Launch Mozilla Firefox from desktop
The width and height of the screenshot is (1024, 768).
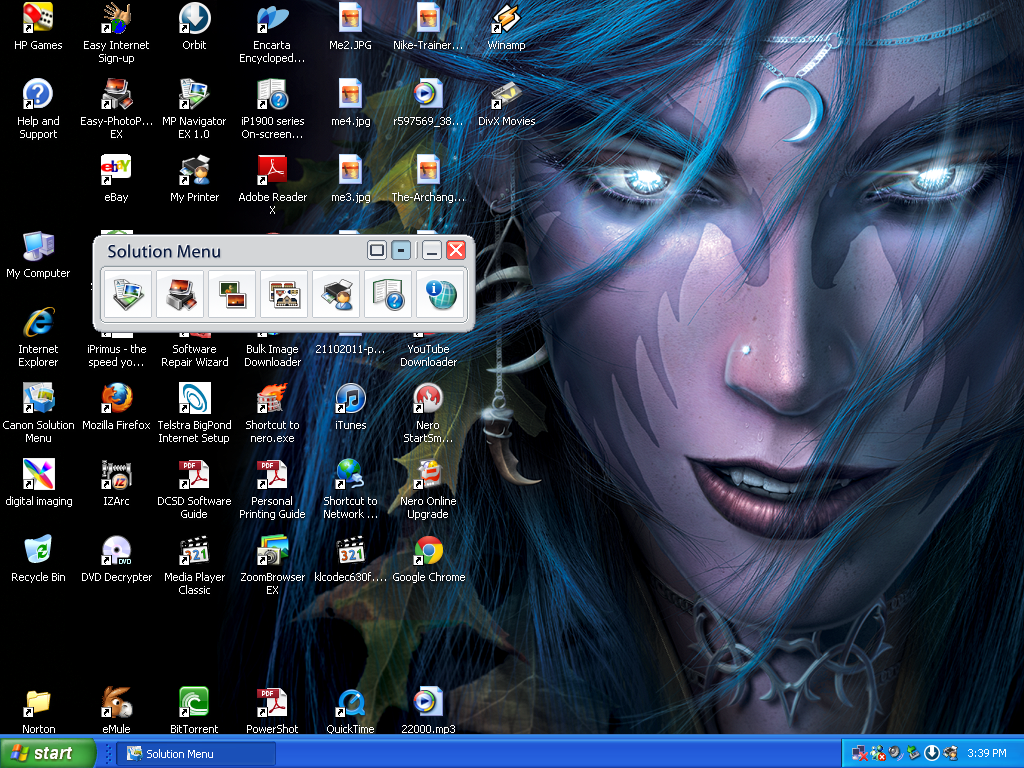[116, 406]
